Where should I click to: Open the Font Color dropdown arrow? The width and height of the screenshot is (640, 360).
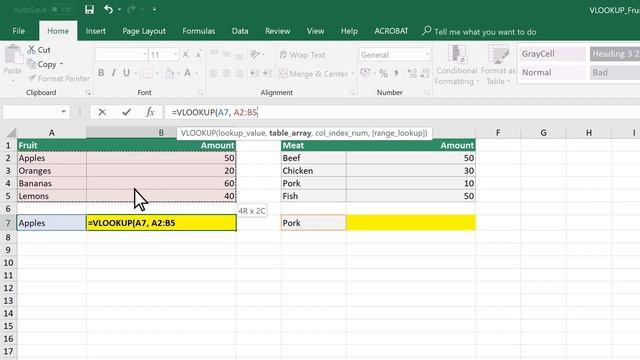click(x=197, y=73)
